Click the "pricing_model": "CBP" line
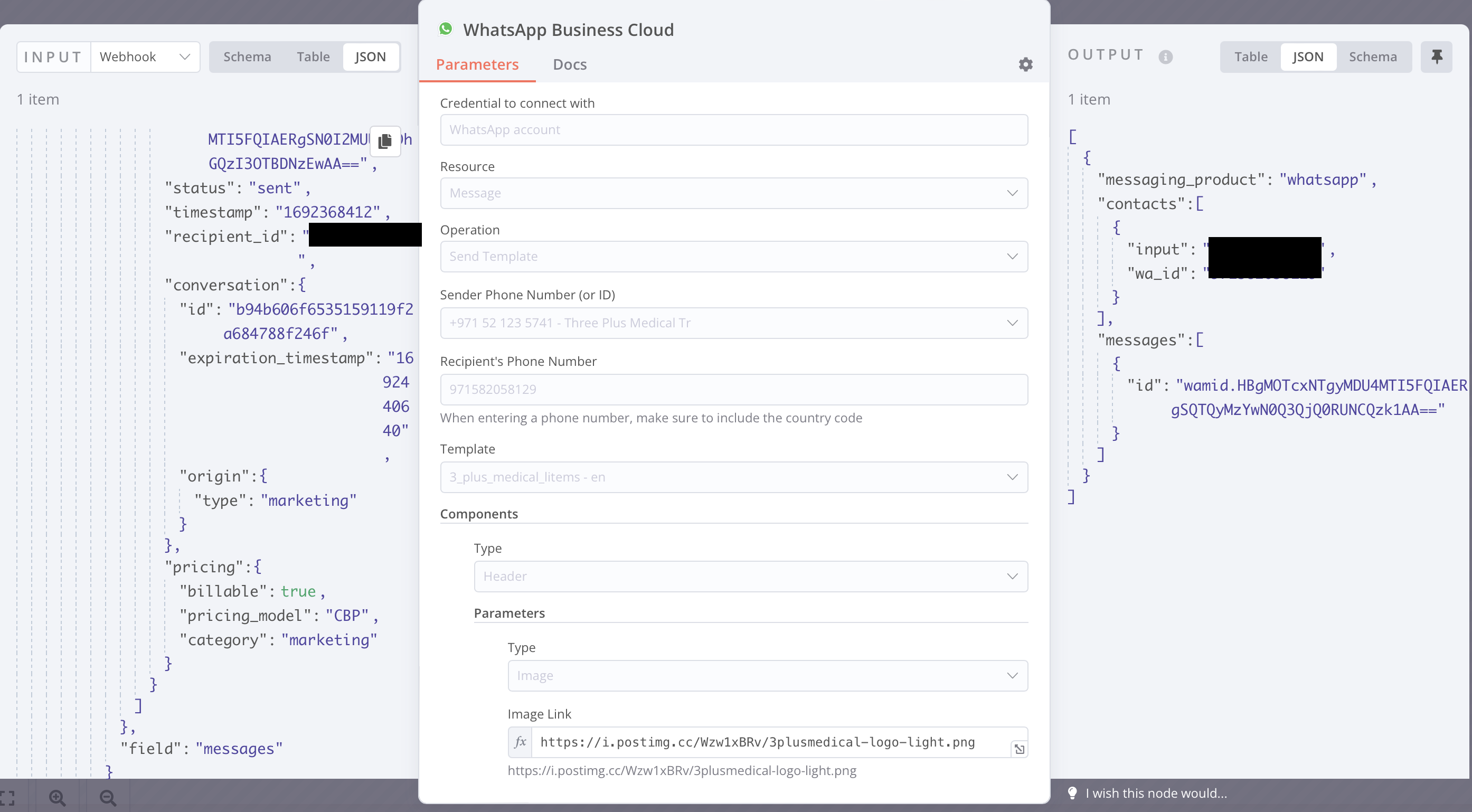 279,616
